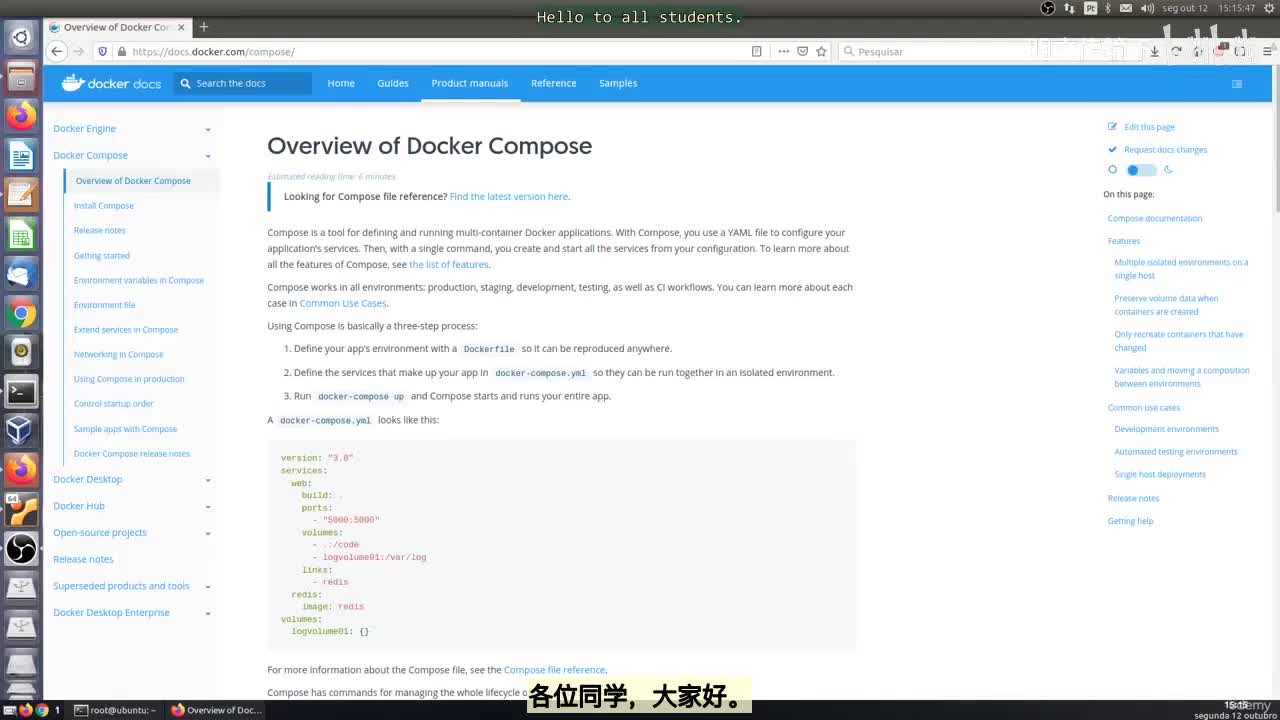The height and width of the screenshot is (720, 1280).
Task: Open the Product manuals nav item
Action: [470, 83]
